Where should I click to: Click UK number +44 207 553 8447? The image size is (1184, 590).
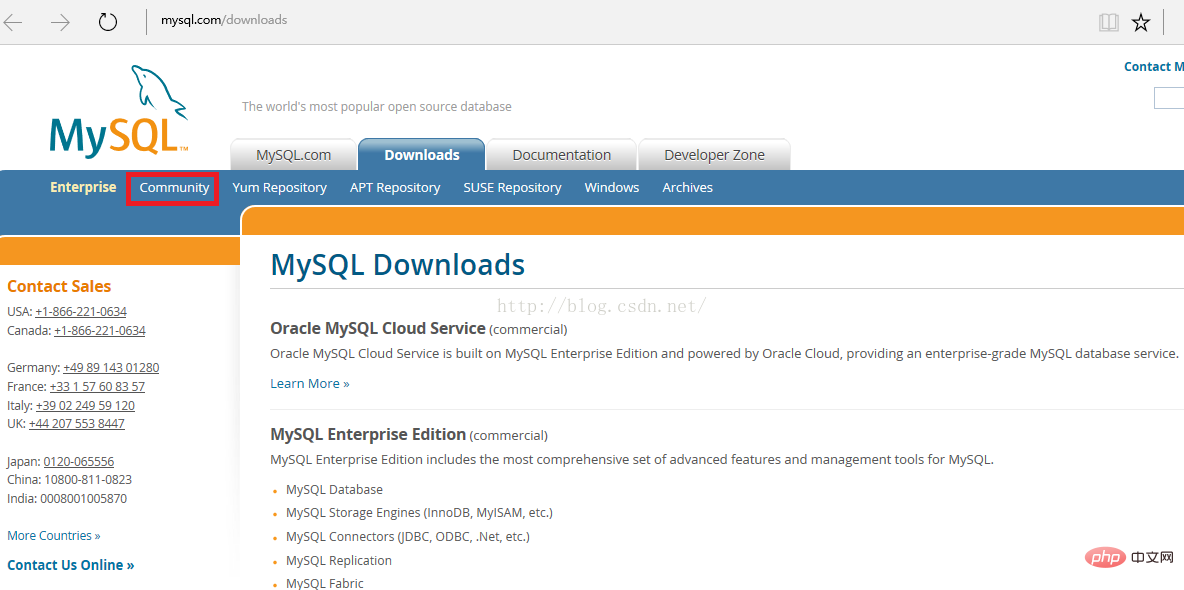tap(76, 424)
